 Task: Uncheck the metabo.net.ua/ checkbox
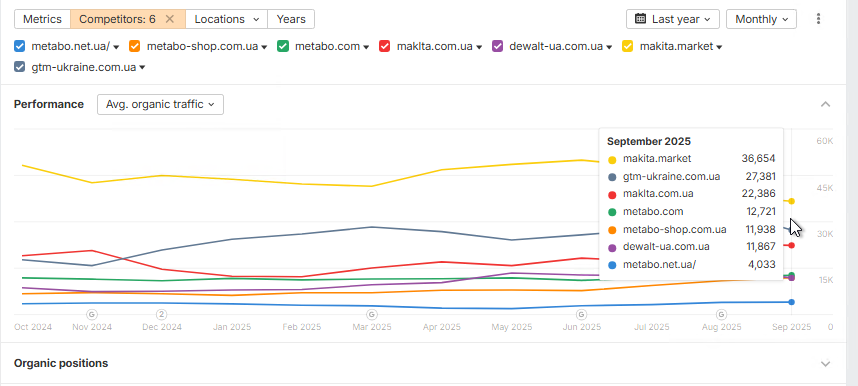[x=19, y=47]
